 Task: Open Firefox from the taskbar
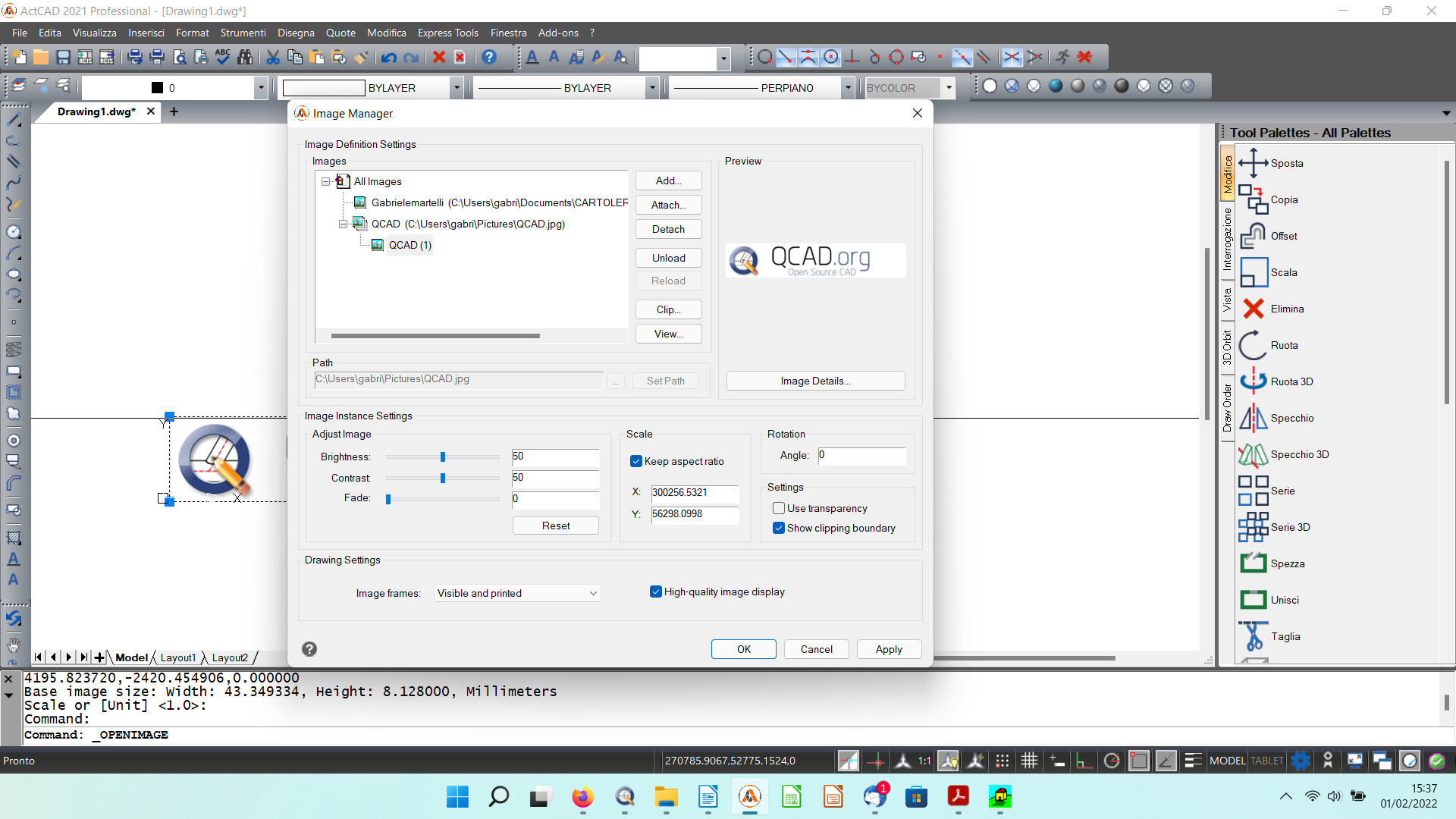point(582,797)
